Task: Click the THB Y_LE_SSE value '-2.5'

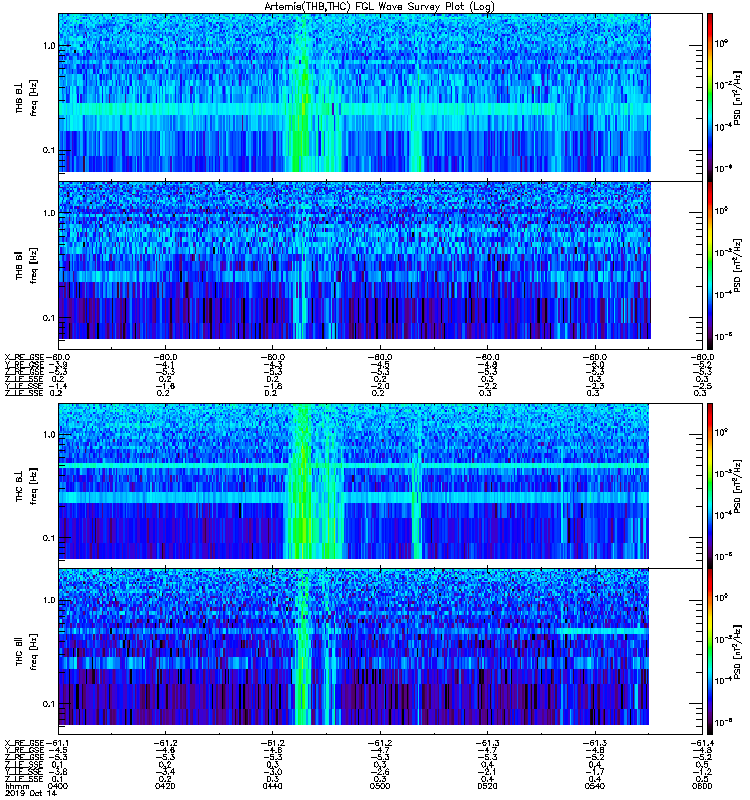Action: tap(702, 386)
